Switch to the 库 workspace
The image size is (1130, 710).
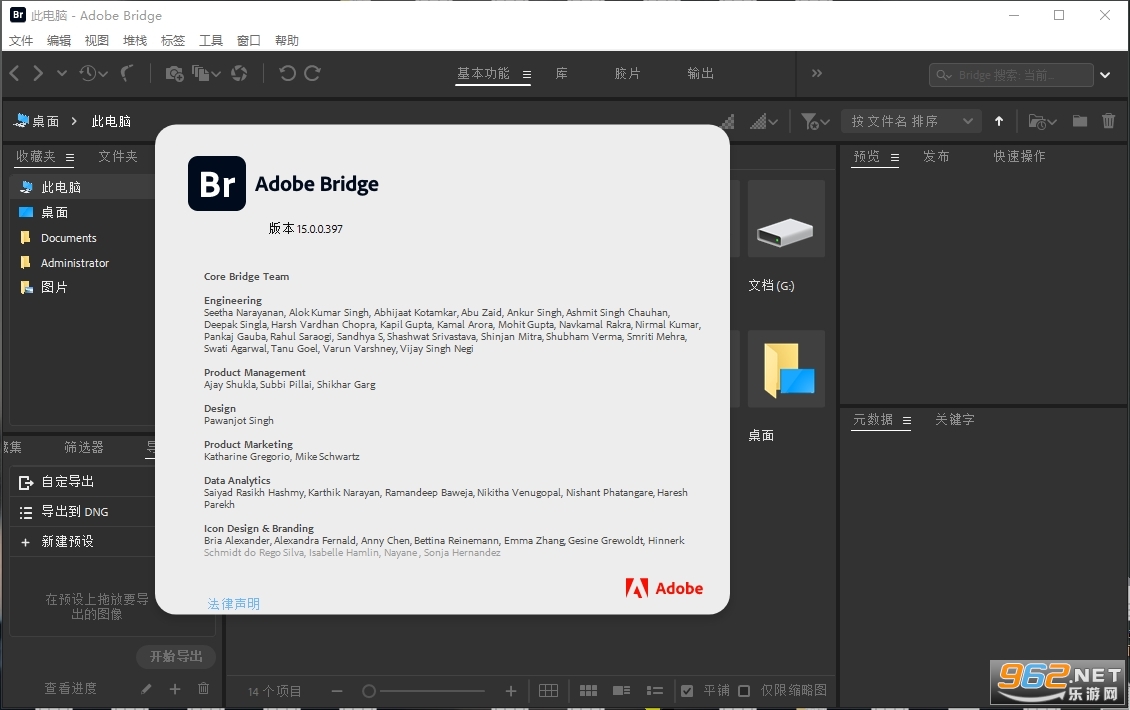tap(561, 74)
